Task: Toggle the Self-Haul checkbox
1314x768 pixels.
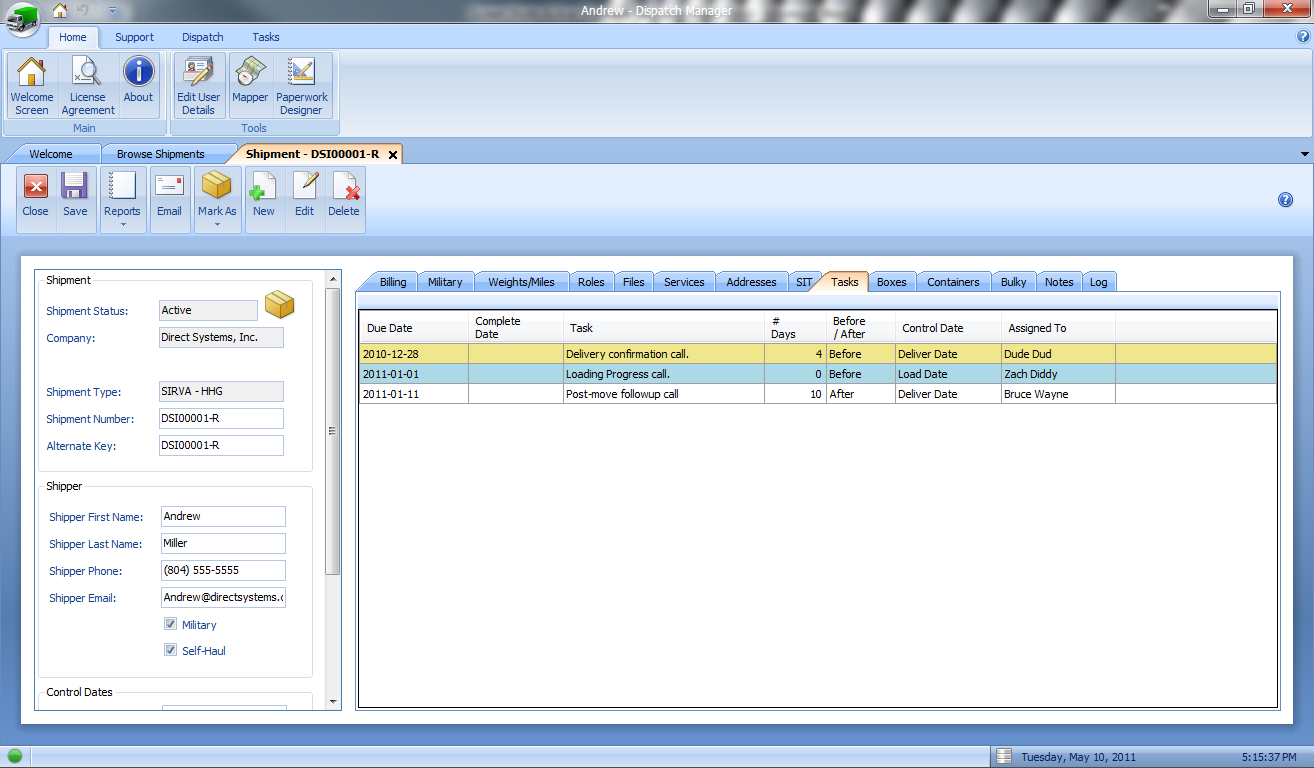Action: [x=171, y=651]
